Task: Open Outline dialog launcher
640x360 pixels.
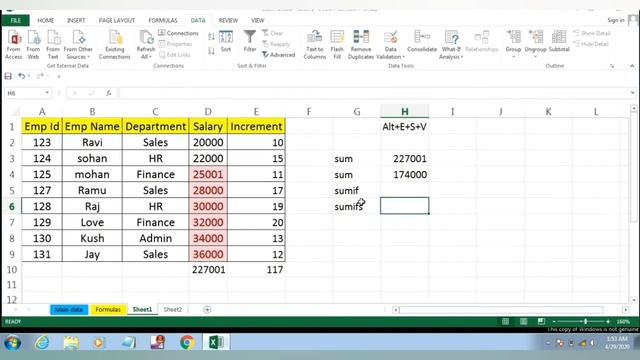Action: [612, 66]
